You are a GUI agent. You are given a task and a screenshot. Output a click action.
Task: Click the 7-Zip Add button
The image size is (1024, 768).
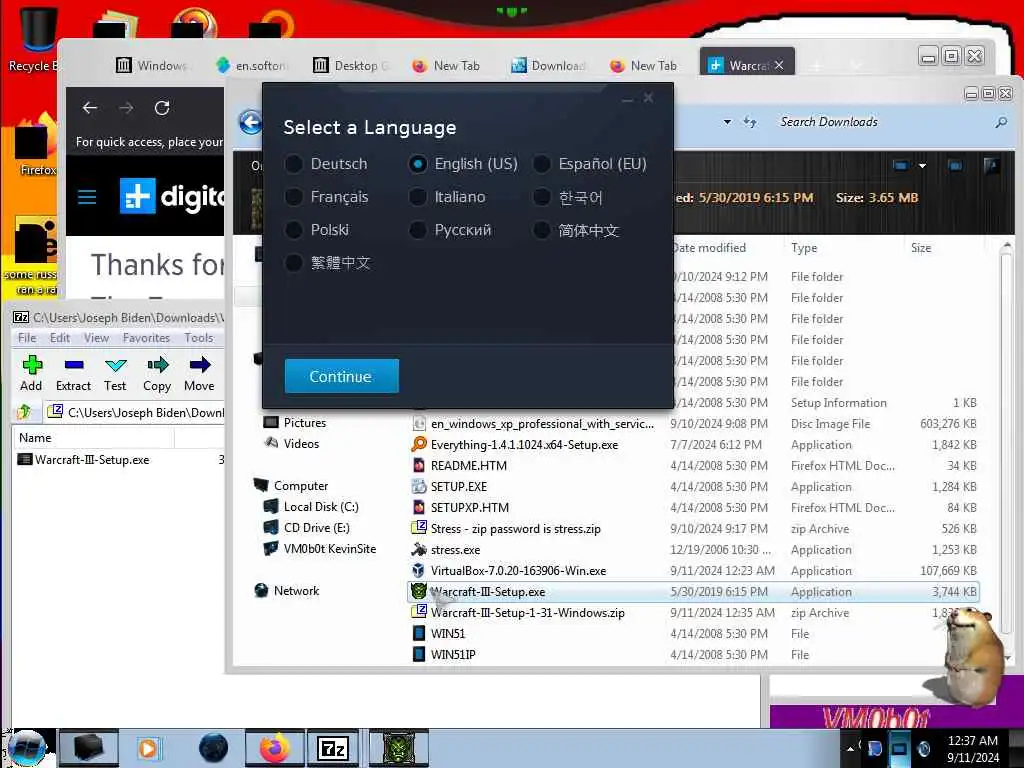[x=31, y=374]
